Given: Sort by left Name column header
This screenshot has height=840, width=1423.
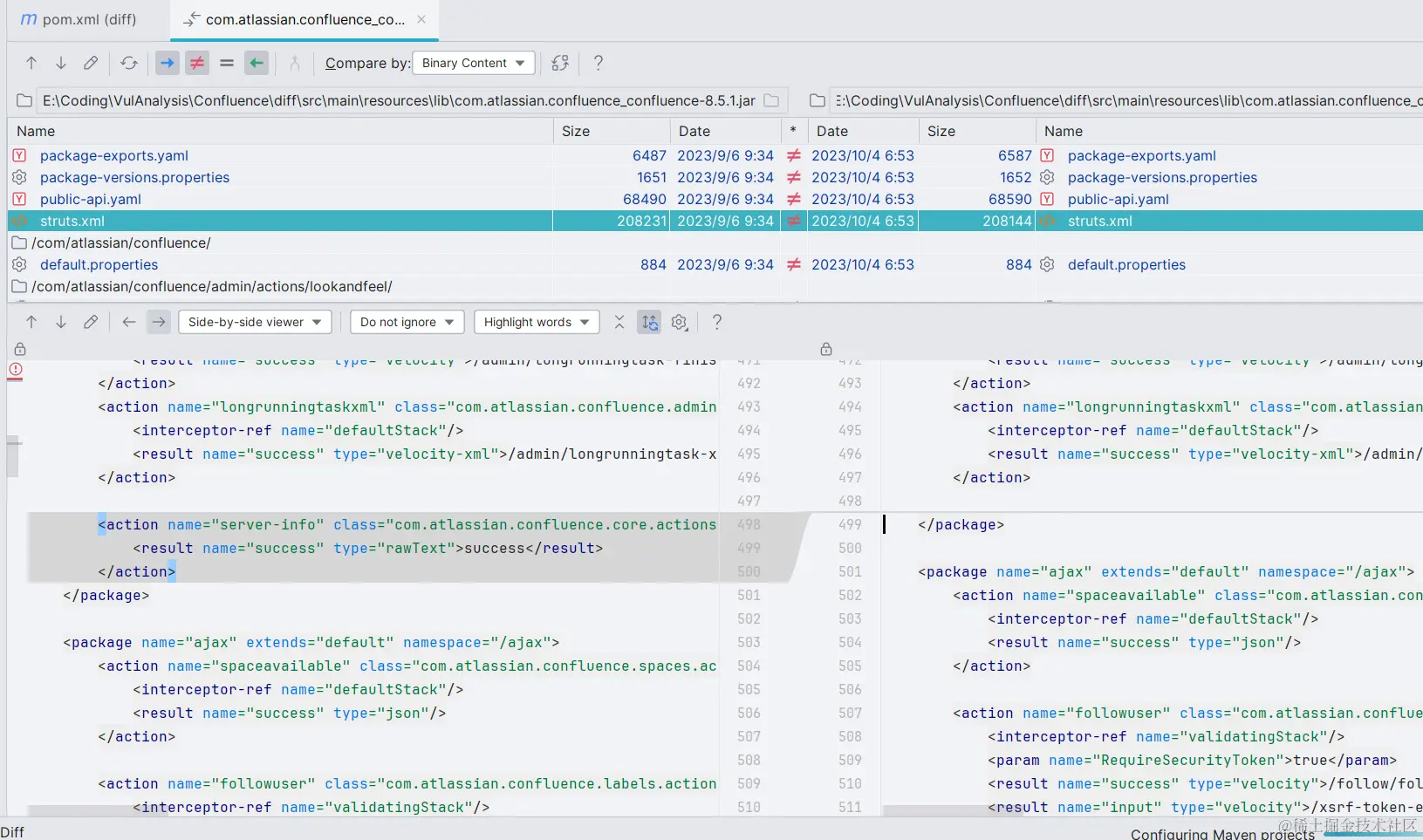Looking at the screenshot, I should tap(280, 131).
